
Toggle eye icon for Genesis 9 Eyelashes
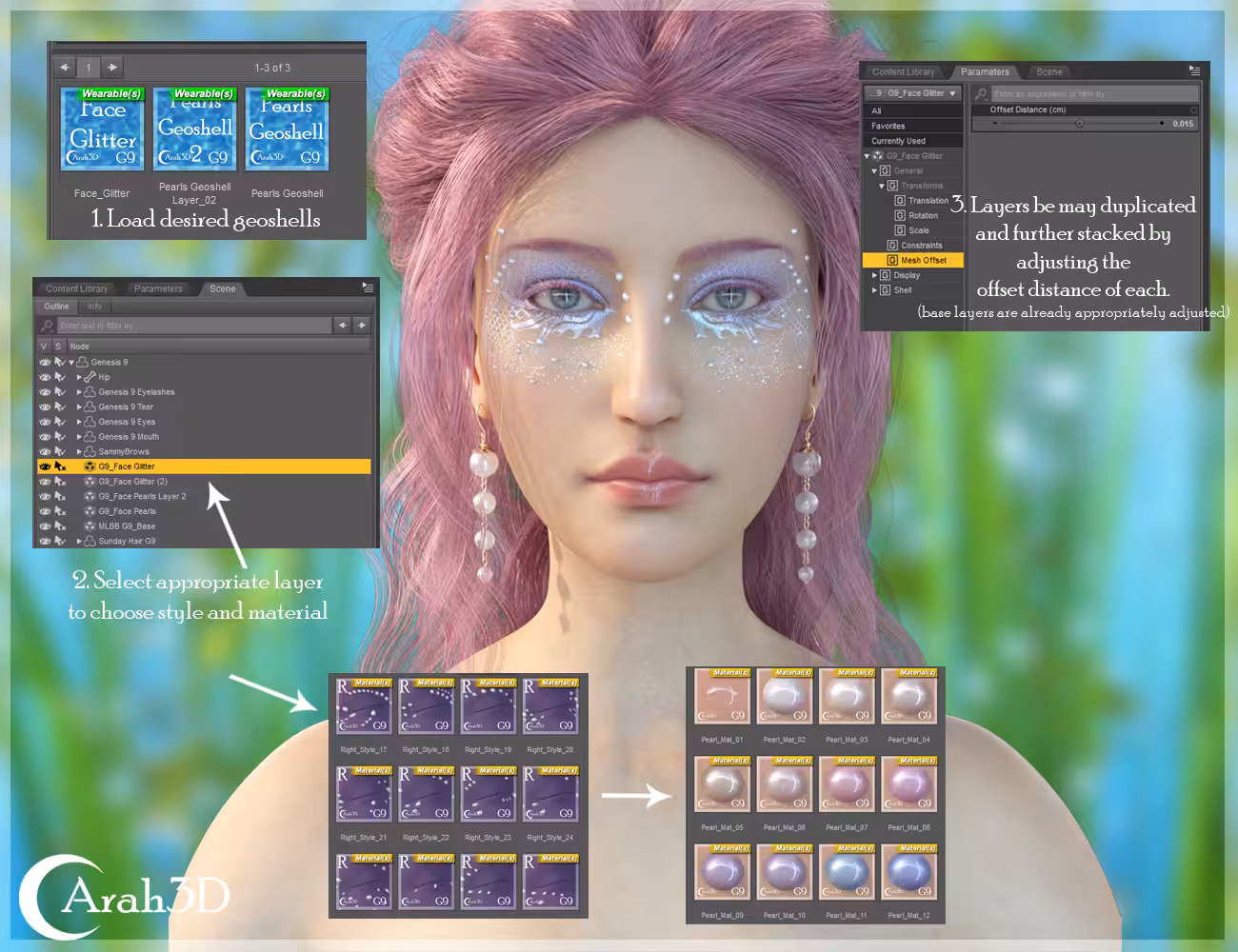click(x=45, y=392)
